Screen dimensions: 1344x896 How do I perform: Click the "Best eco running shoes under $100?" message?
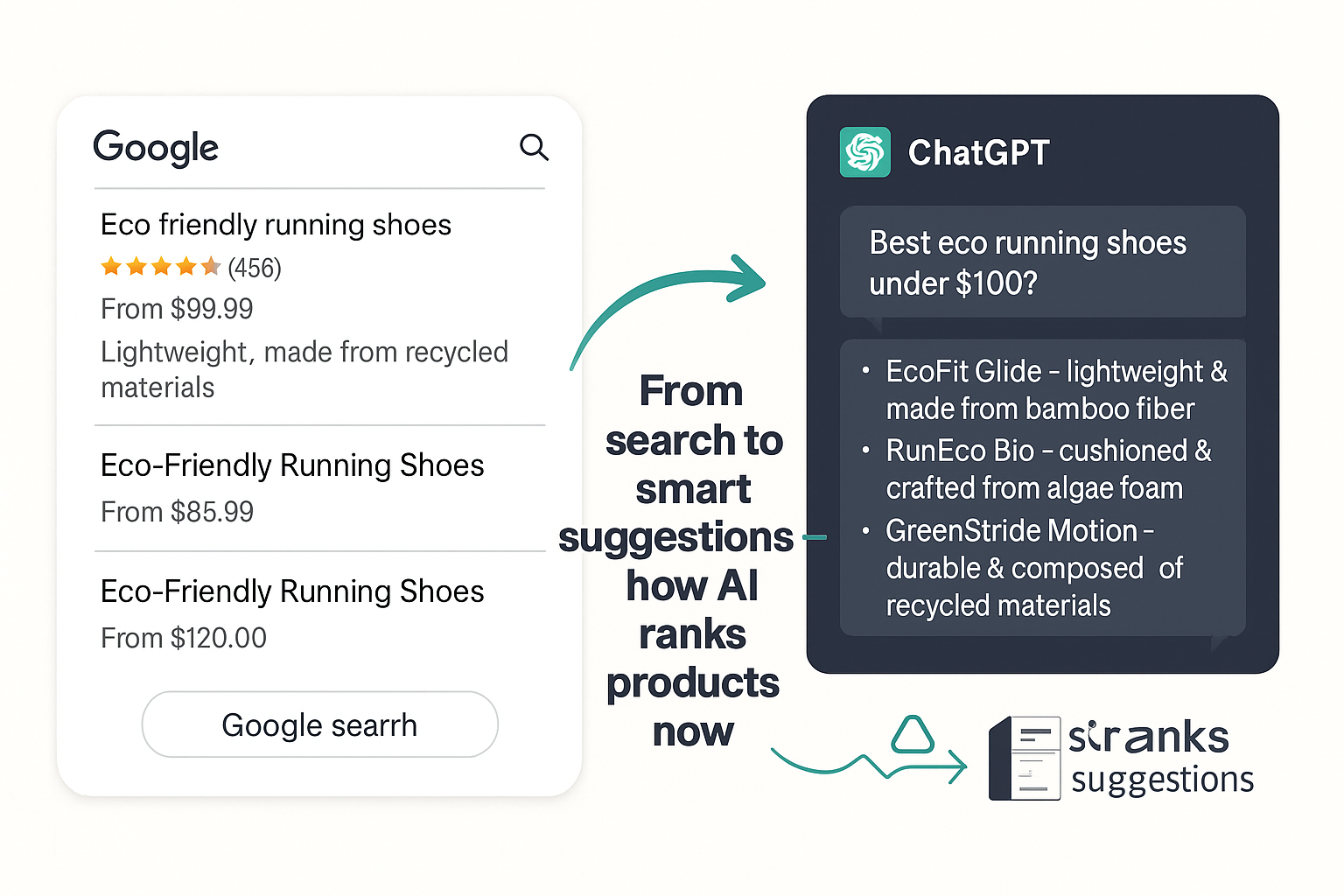coord(1042,262)
